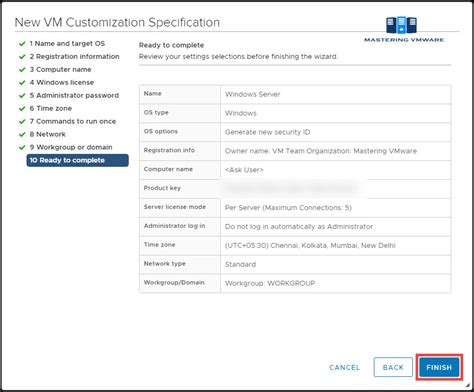Click checkmark icon beside Computer name step

[22, 70]
